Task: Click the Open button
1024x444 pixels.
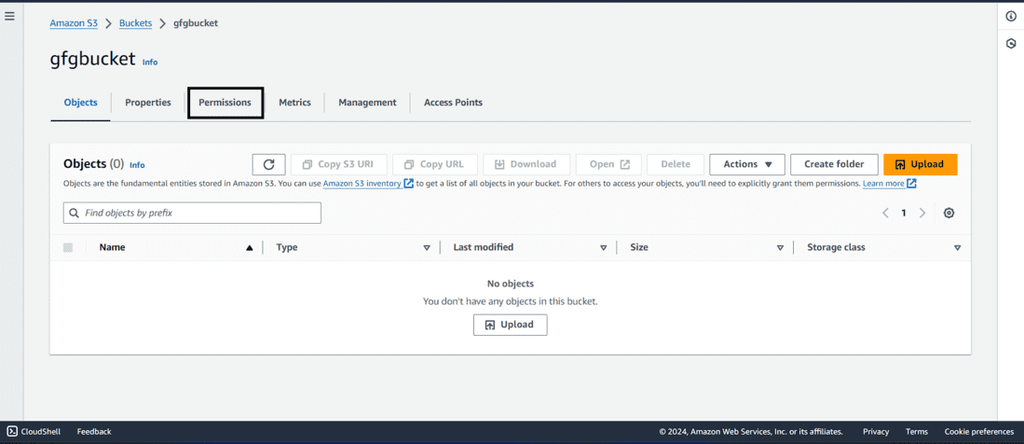Action: pyautogui.click(x=609, y=165)
